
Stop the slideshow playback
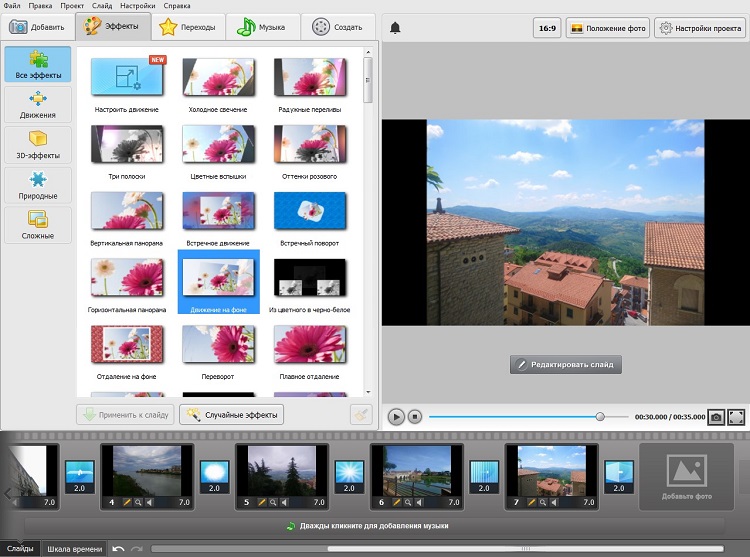tap(415, 417)
